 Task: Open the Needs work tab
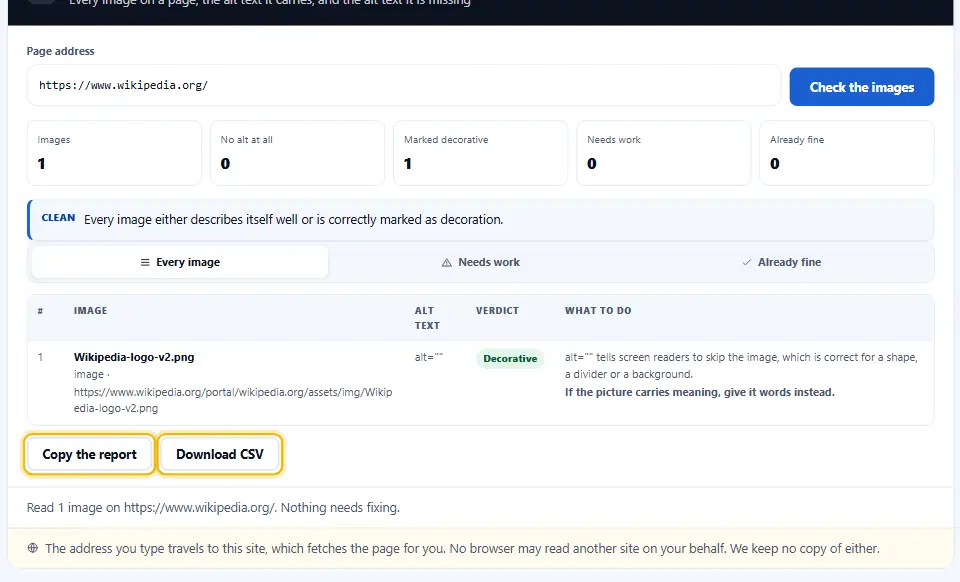point(481,262)
